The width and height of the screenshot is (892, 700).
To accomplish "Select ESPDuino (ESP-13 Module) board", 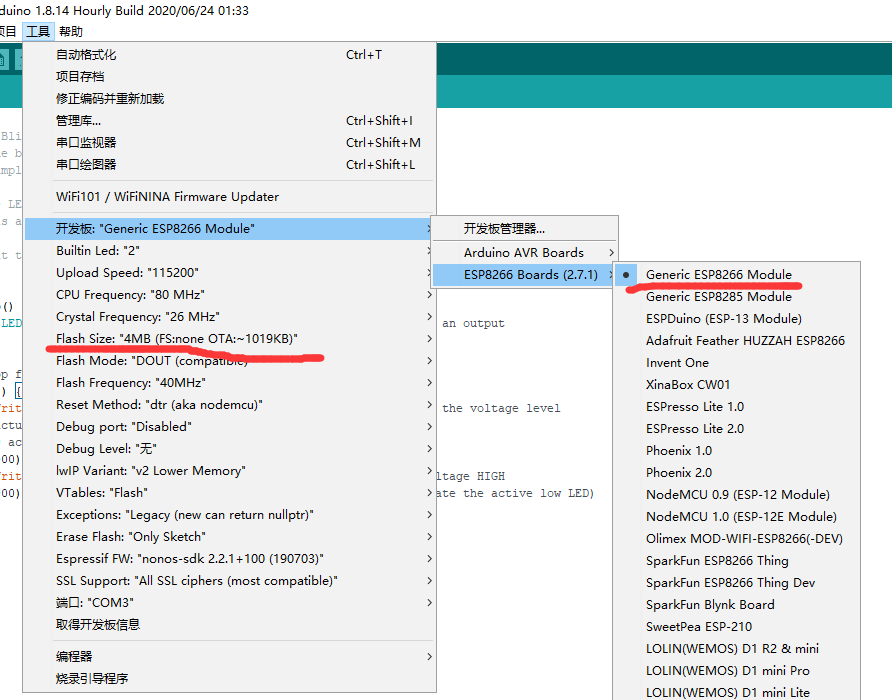I will (x=737, y=319).
